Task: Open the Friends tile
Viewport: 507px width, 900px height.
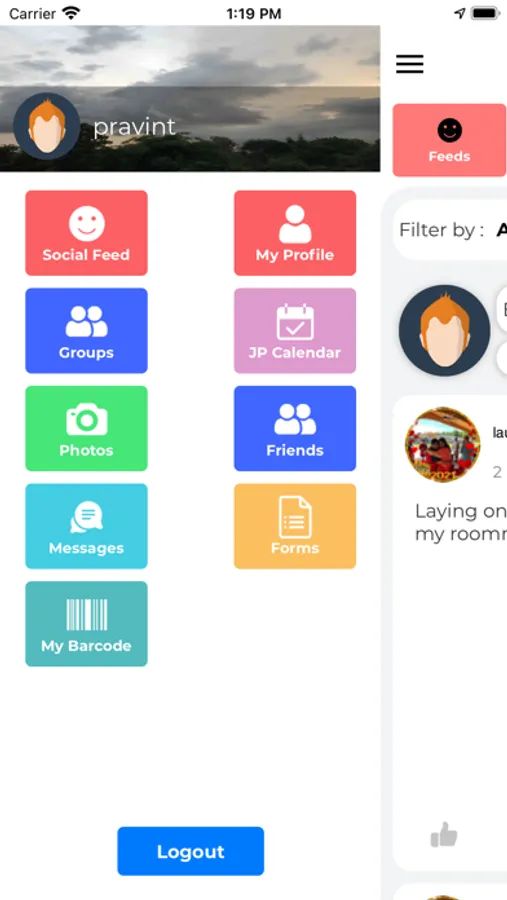Action: [x=295, y=428]
